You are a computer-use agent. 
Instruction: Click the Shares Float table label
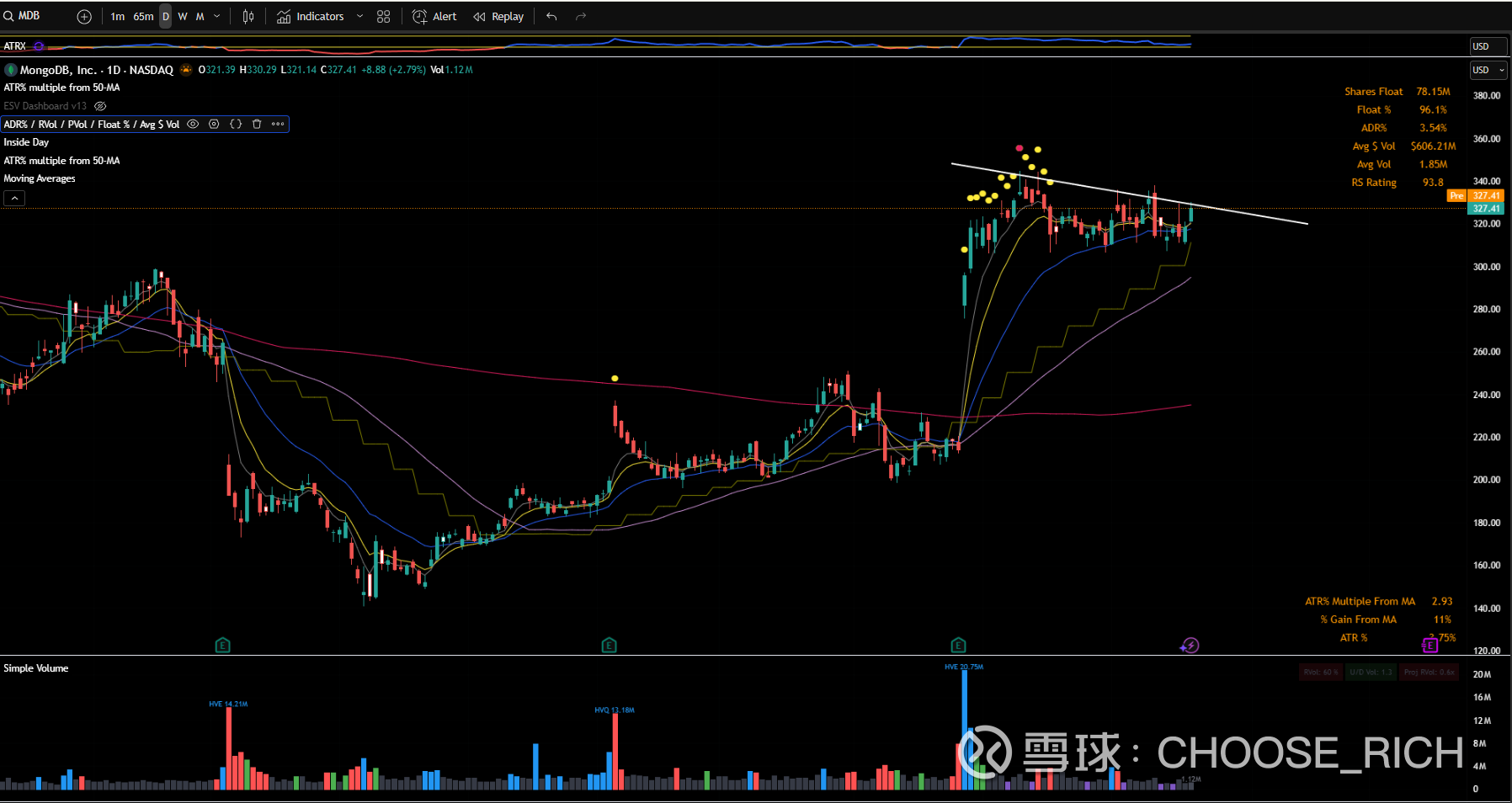[x=1373, y=92]
